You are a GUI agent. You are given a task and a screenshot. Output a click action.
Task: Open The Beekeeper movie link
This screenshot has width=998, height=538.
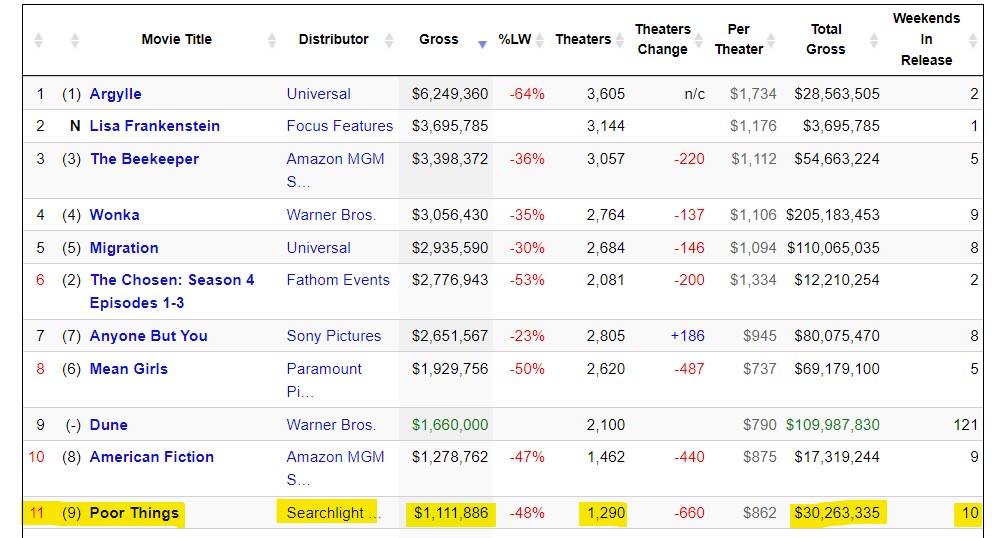144,159
